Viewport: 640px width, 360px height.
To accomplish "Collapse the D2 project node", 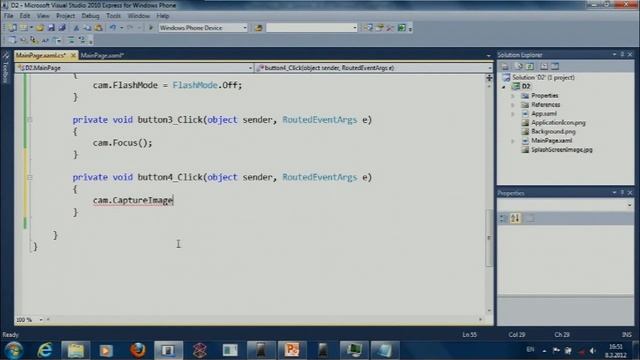I will click(x=504, y=87).
